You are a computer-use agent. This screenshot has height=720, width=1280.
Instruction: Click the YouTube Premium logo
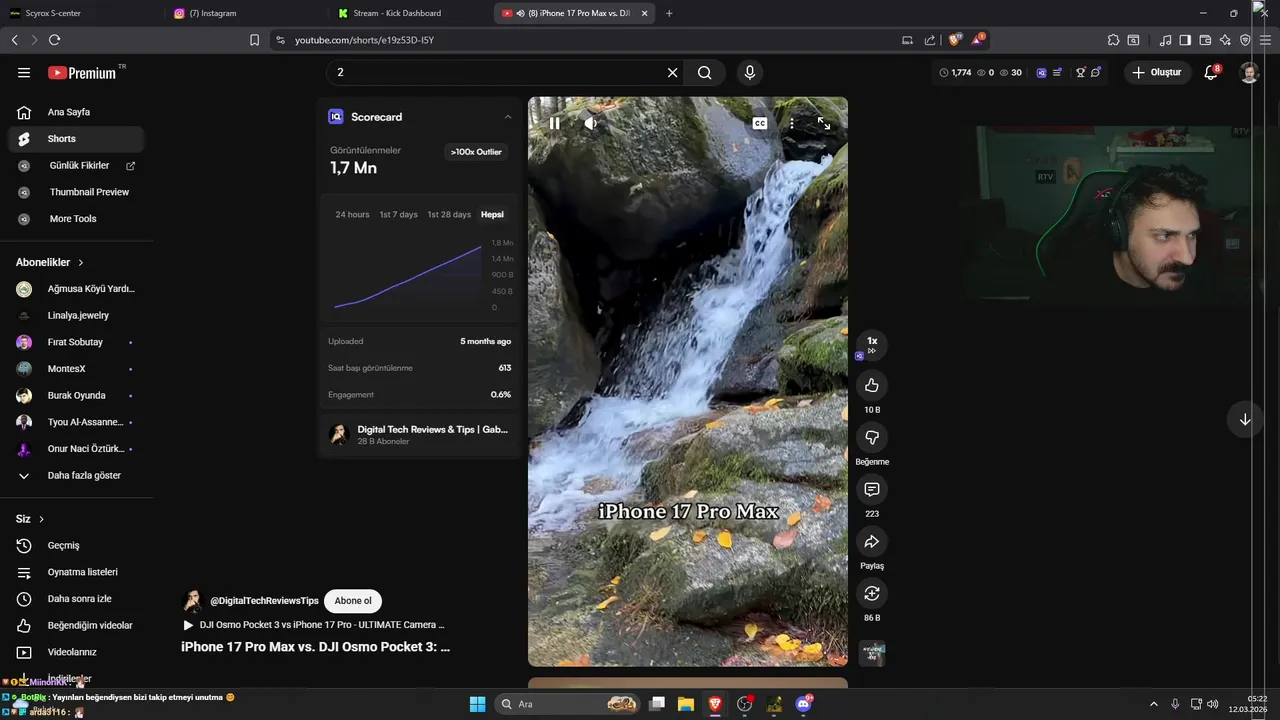pyautogui.click(x=83, y=73)
